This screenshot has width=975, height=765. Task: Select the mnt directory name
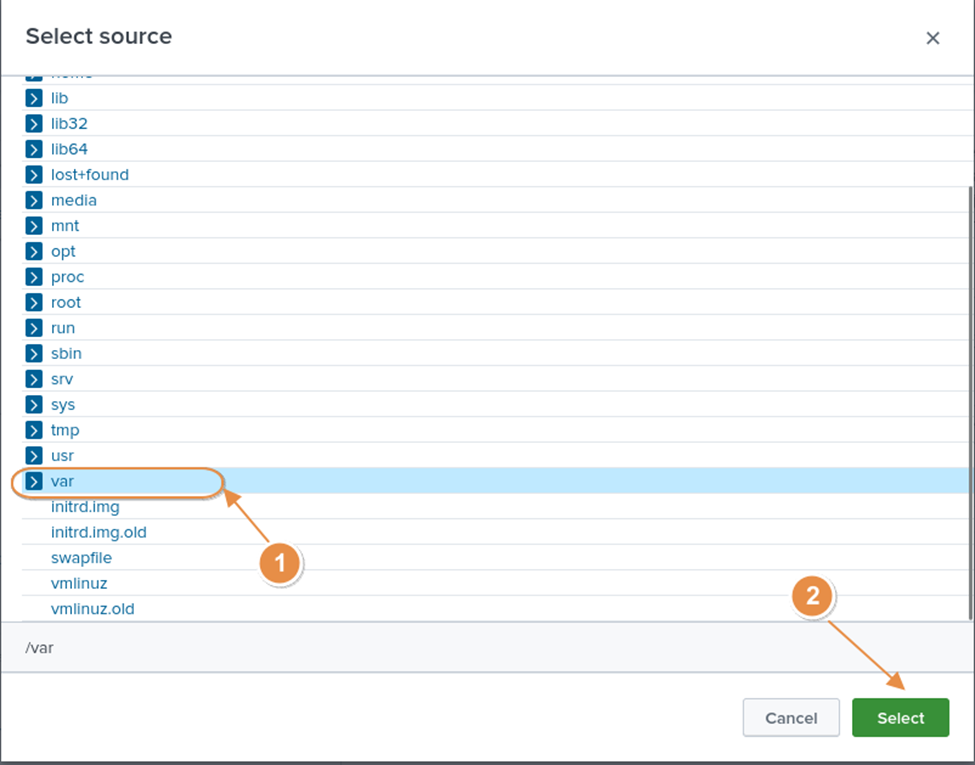[65, 226]
